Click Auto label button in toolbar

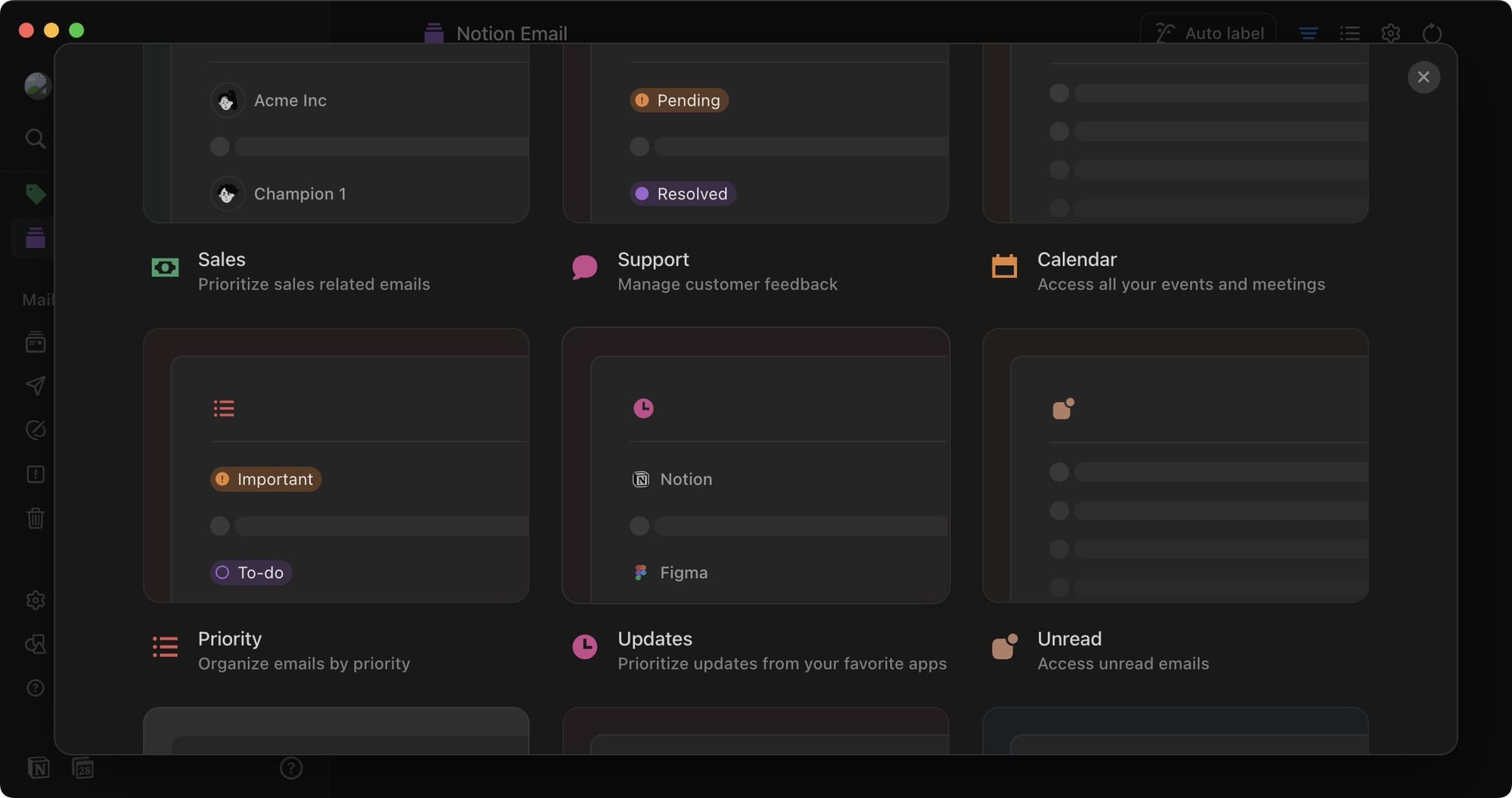coord(1208,33)
